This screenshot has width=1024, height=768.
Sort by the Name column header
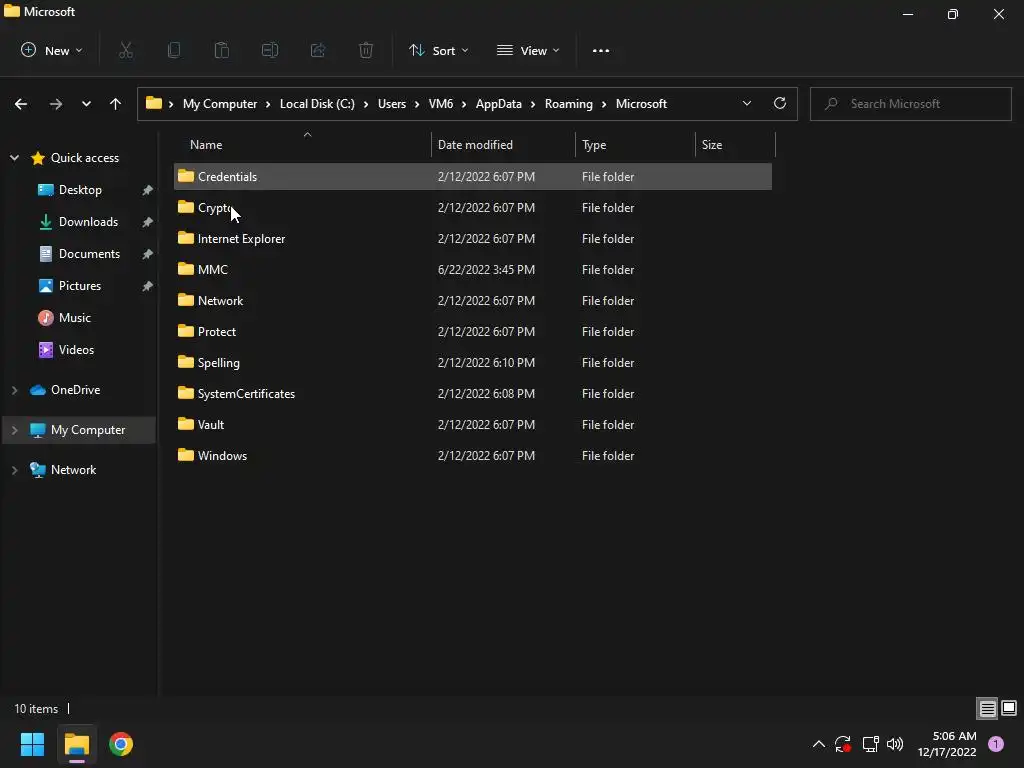tap(304, 144)
